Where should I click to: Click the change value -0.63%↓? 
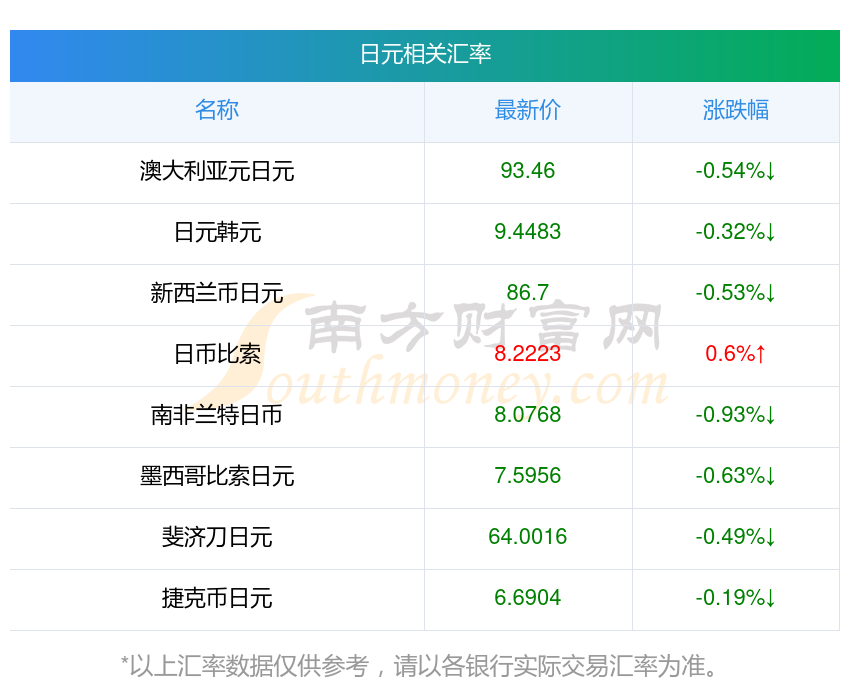[x=736, y=476]
